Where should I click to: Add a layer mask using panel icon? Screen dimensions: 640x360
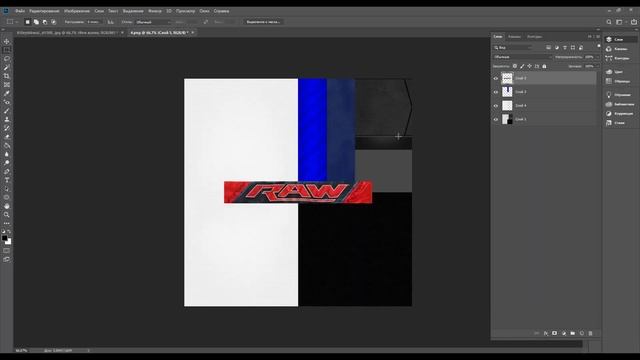(554, 333)
